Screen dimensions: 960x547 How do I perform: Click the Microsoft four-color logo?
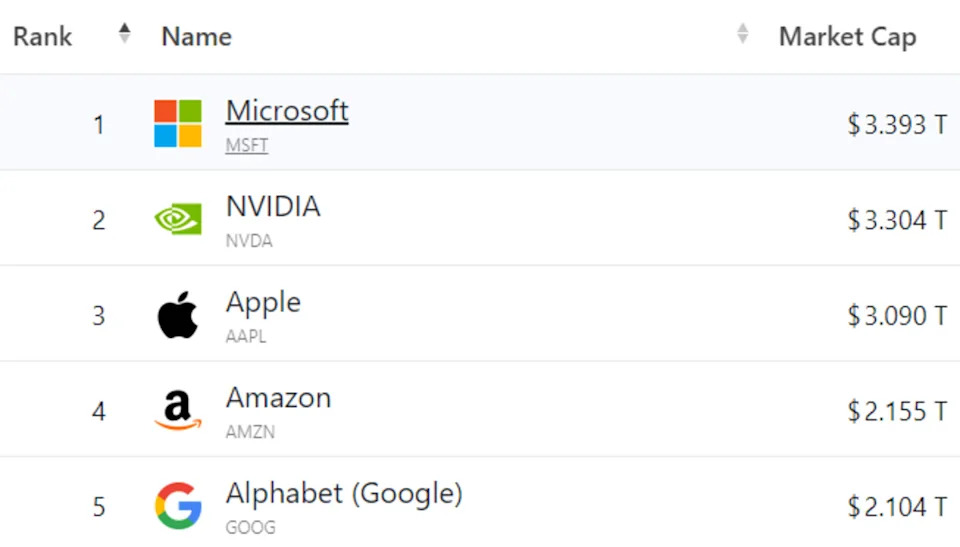tap(178, 124)
